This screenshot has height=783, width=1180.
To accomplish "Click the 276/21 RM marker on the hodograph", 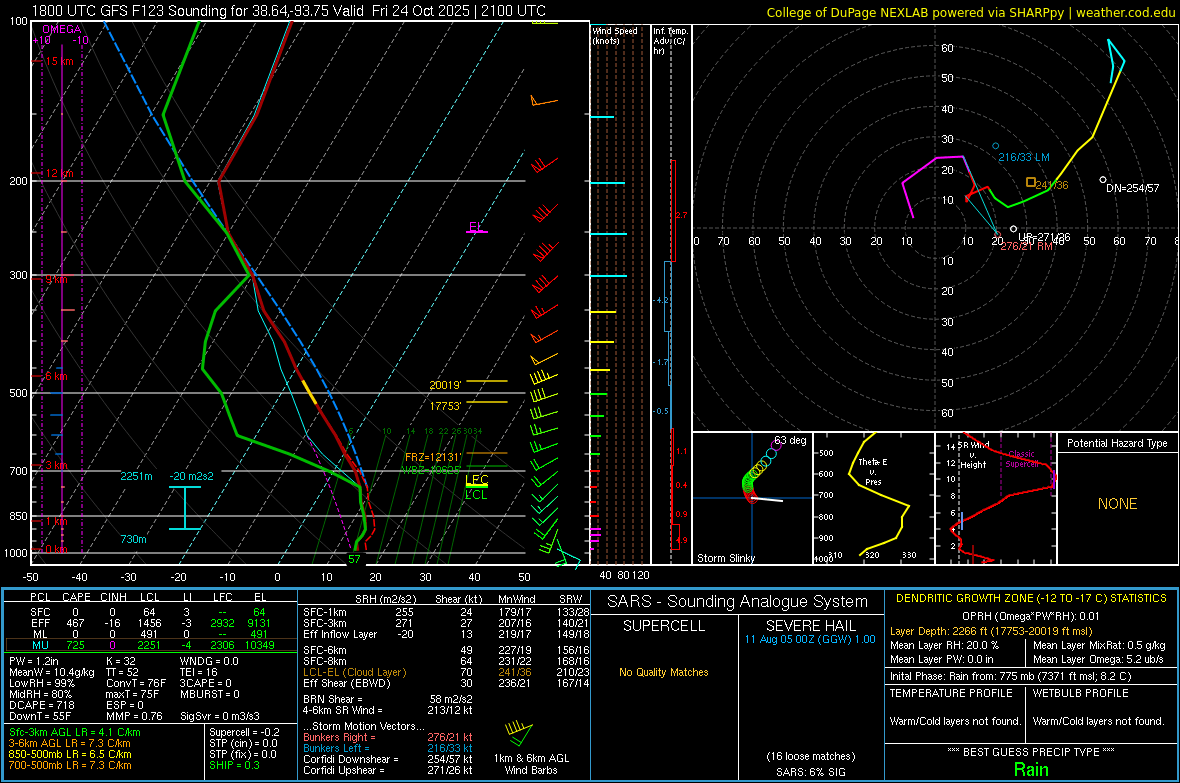I will point(998,232).
